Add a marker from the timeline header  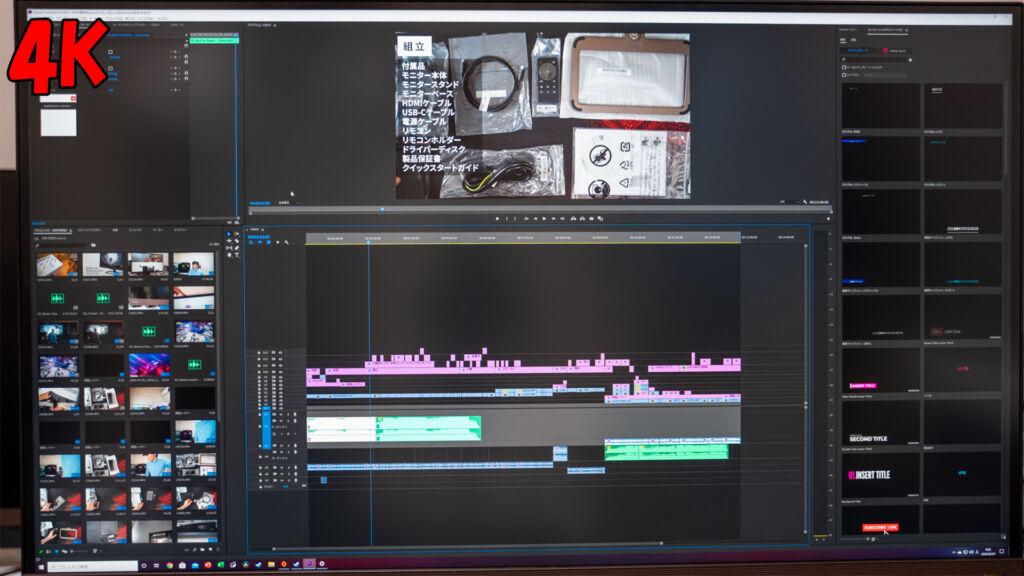tap(278, 242)
